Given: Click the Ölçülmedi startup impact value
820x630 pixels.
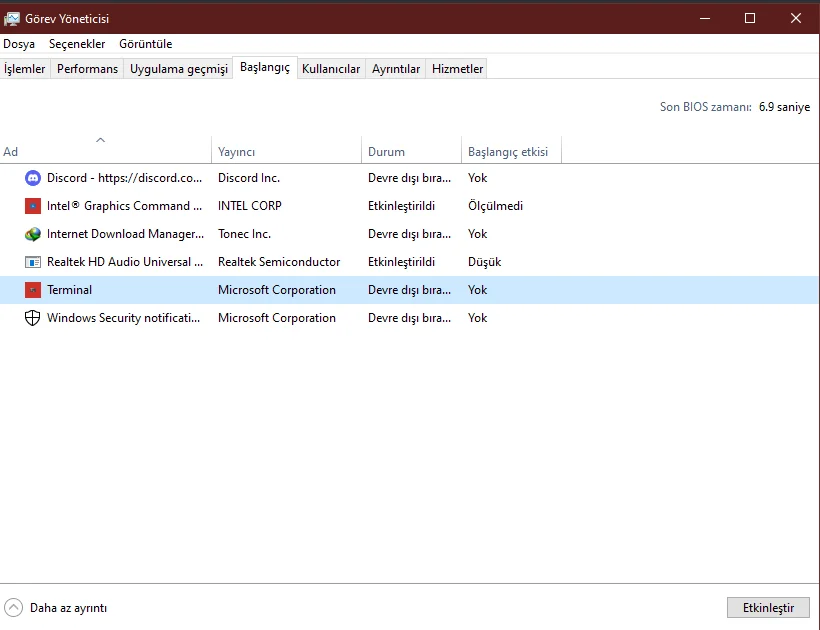Looking at the screenshot, I should click(x=495, y=206).
